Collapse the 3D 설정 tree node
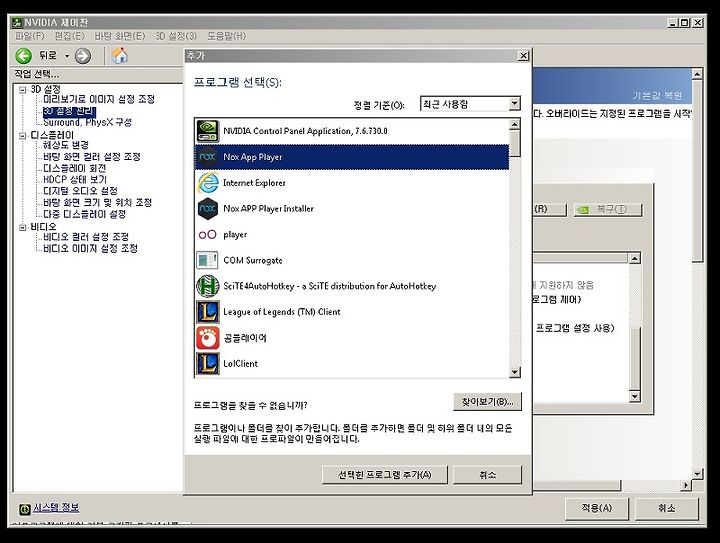Viewport: 720px width, 543px height. tap(22, 90)
